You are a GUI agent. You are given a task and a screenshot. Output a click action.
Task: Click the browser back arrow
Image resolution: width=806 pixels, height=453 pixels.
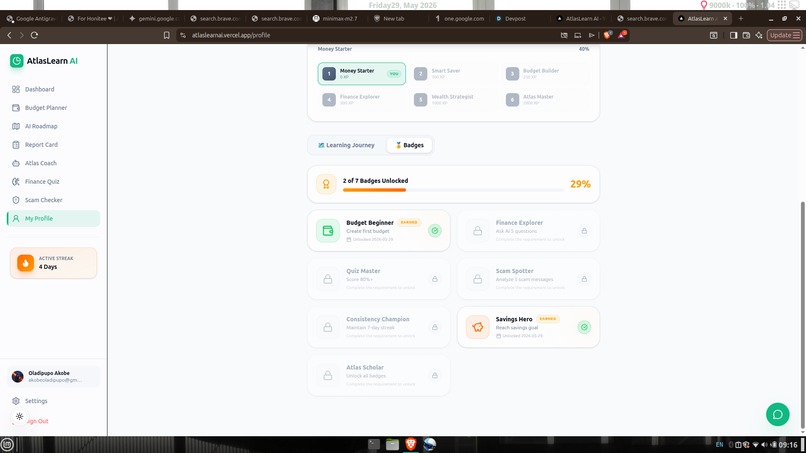pyautogui.click(x=9, y=35)
